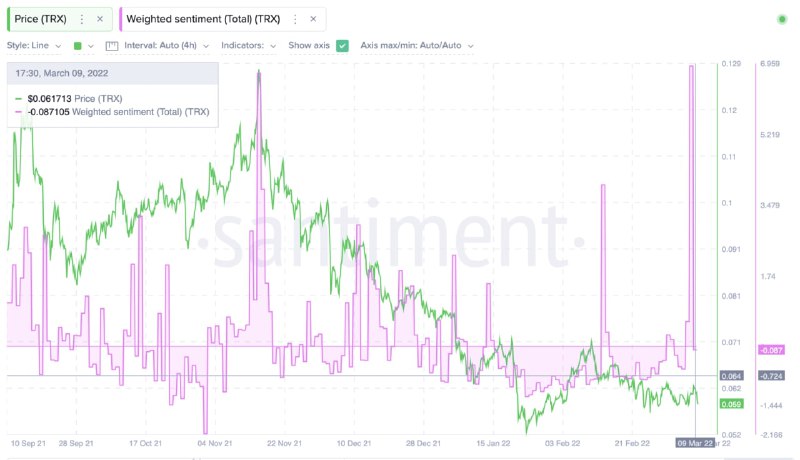
Task: Click the green live status dot
Action: pyautogui.click(x=781, y=19)
